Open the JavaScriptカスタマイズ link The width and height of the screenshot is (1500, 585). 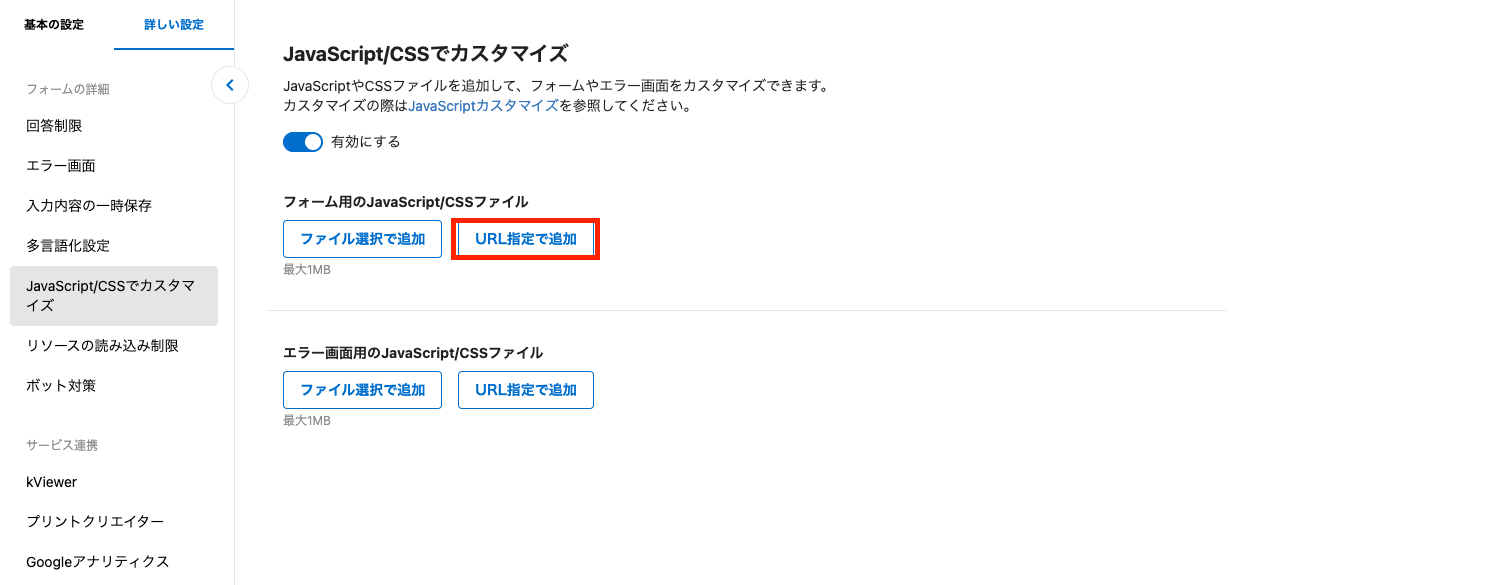483,105
